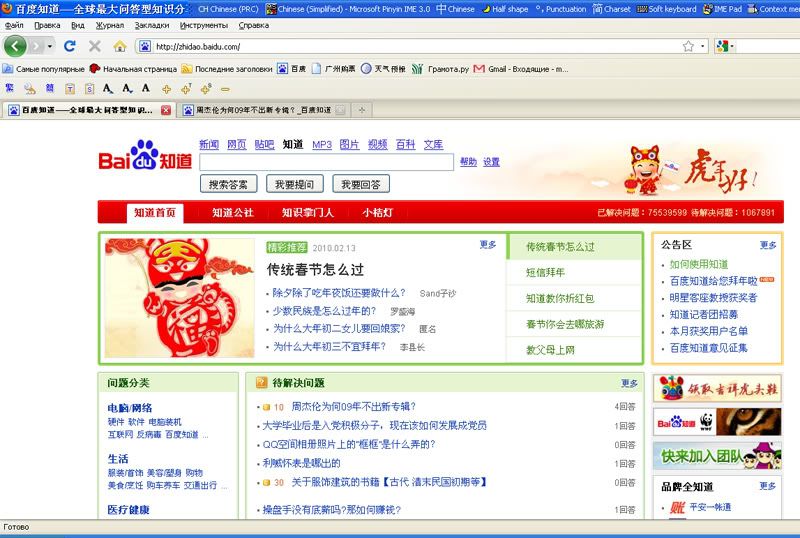
Task: Click the 簡 simplified Chinese conversion icon
Action: click(49, 88)
